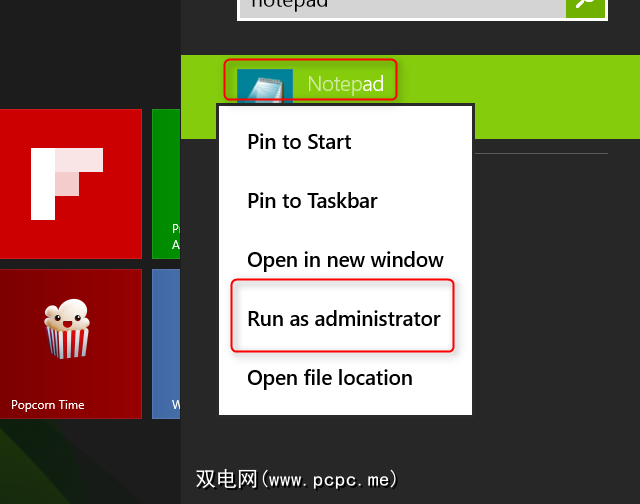This screenshot has width=640, height=504.
Task: Launch the Popcorn Time tile
Action: point(71,344)
